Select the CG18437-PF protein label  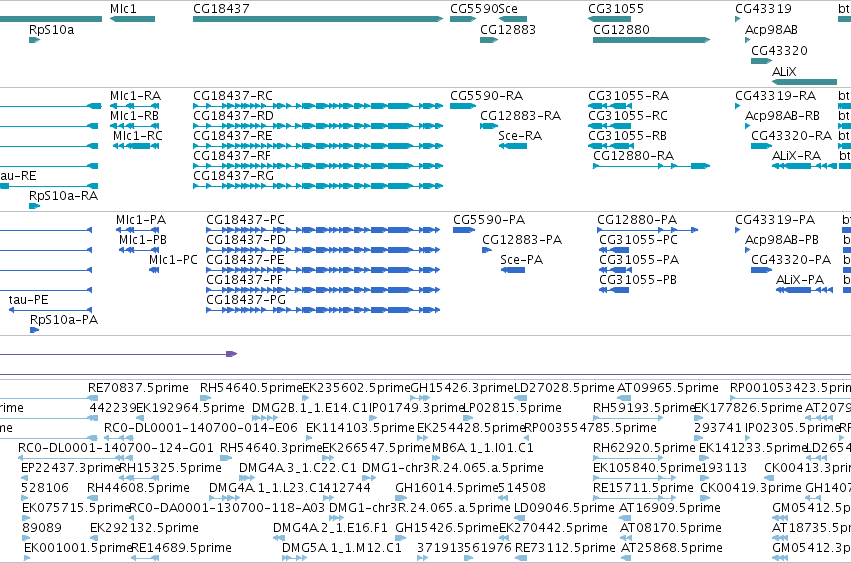tap(245, 280)
